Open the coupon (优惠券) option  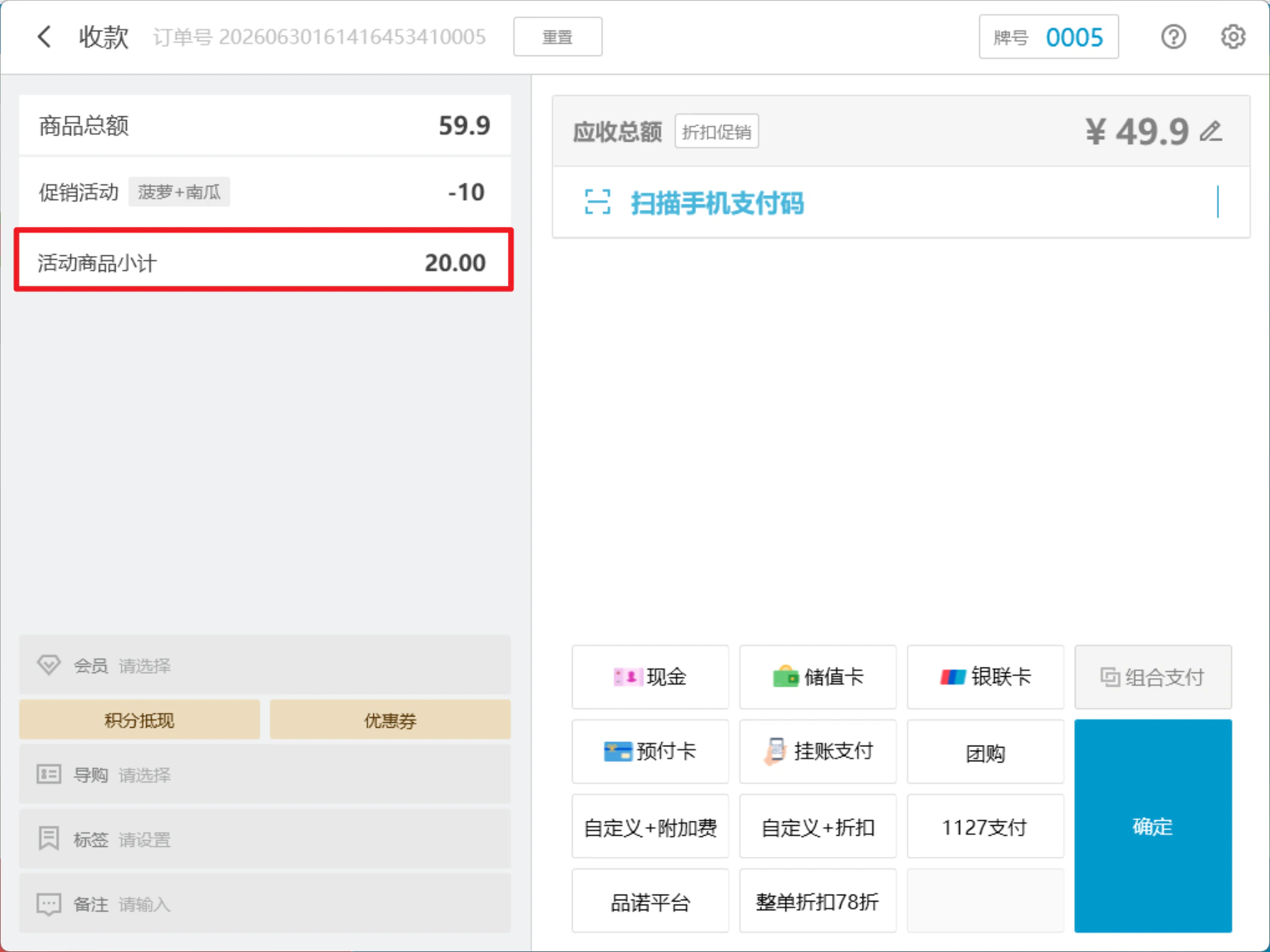[x=390, y=720]
